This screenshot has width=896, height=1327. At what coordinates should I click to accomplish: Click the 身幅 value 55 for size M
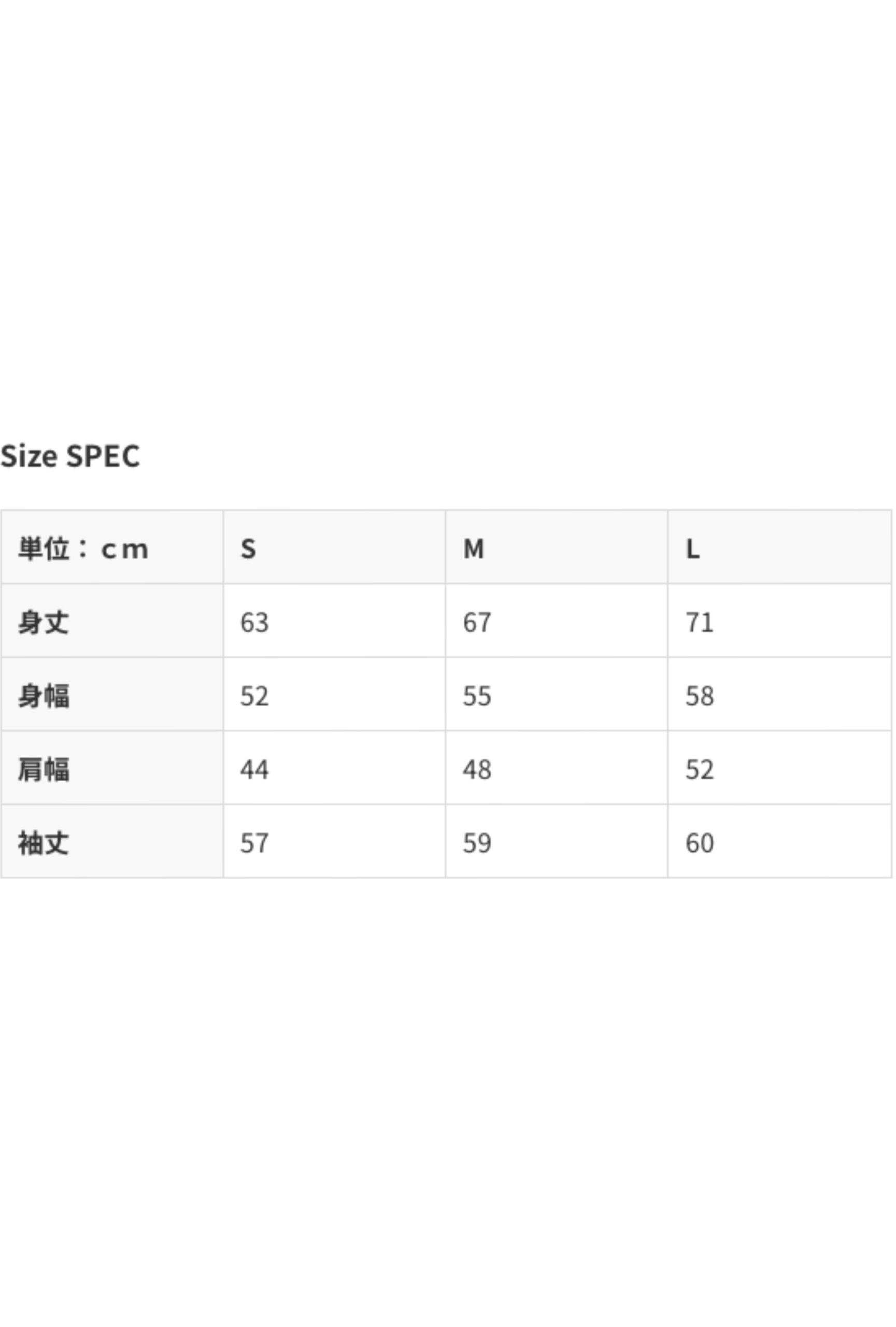(x=477, y=696)
